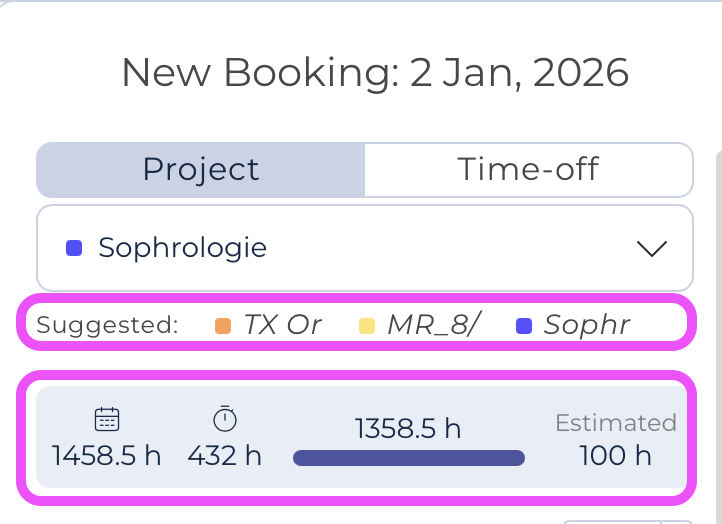Pick suggested project MR_8/
The width and height of the screenshot is (722, 524).
pyautogui.click(x=431, y=325)
